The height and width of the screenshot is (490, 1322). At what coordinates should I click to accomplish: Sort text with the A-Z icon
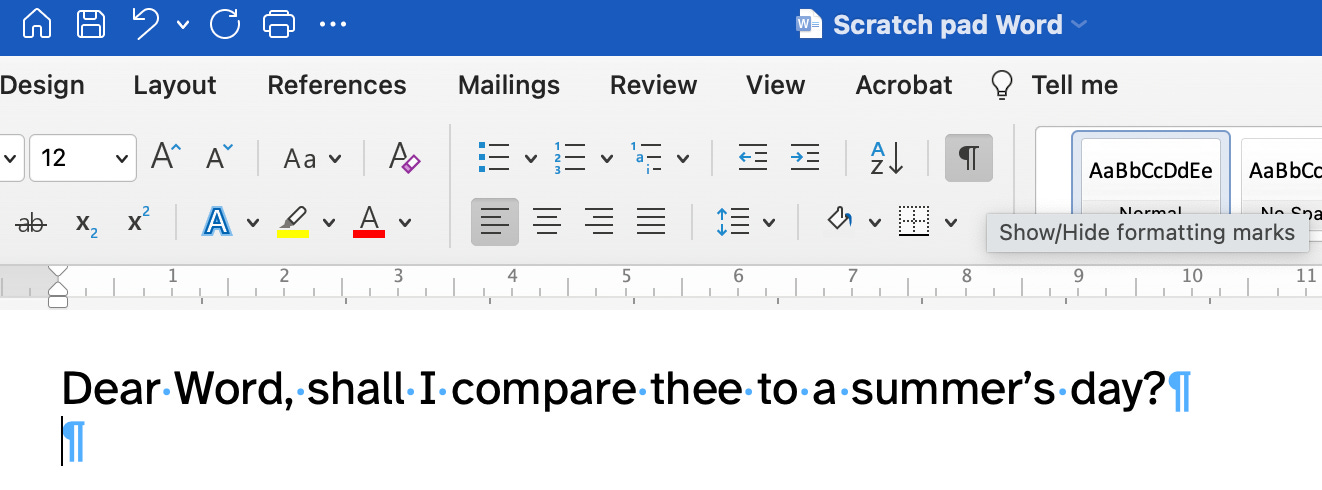pos(886,157)
